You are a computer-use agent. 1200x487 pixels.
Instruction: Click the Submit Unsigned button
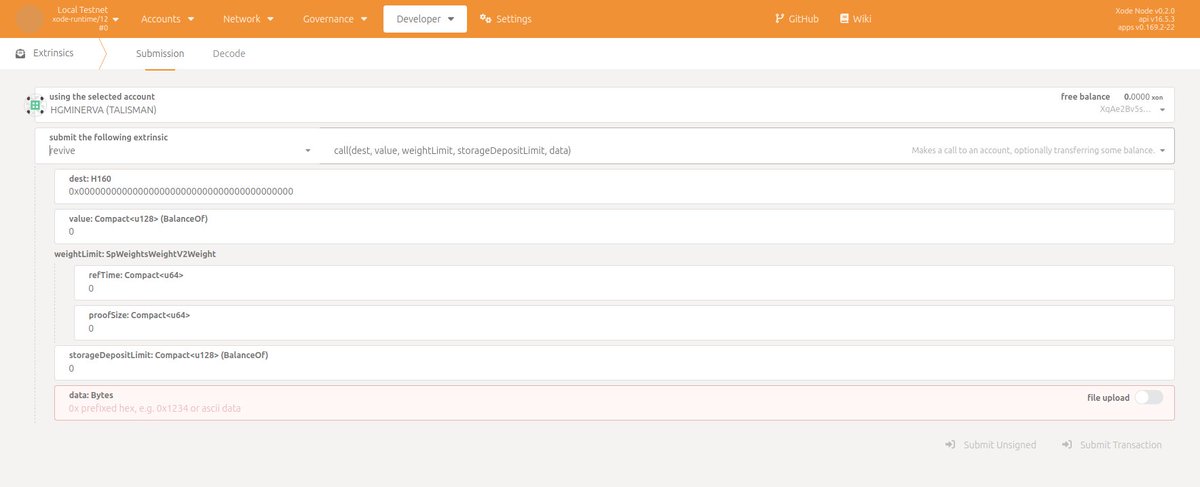990,445
